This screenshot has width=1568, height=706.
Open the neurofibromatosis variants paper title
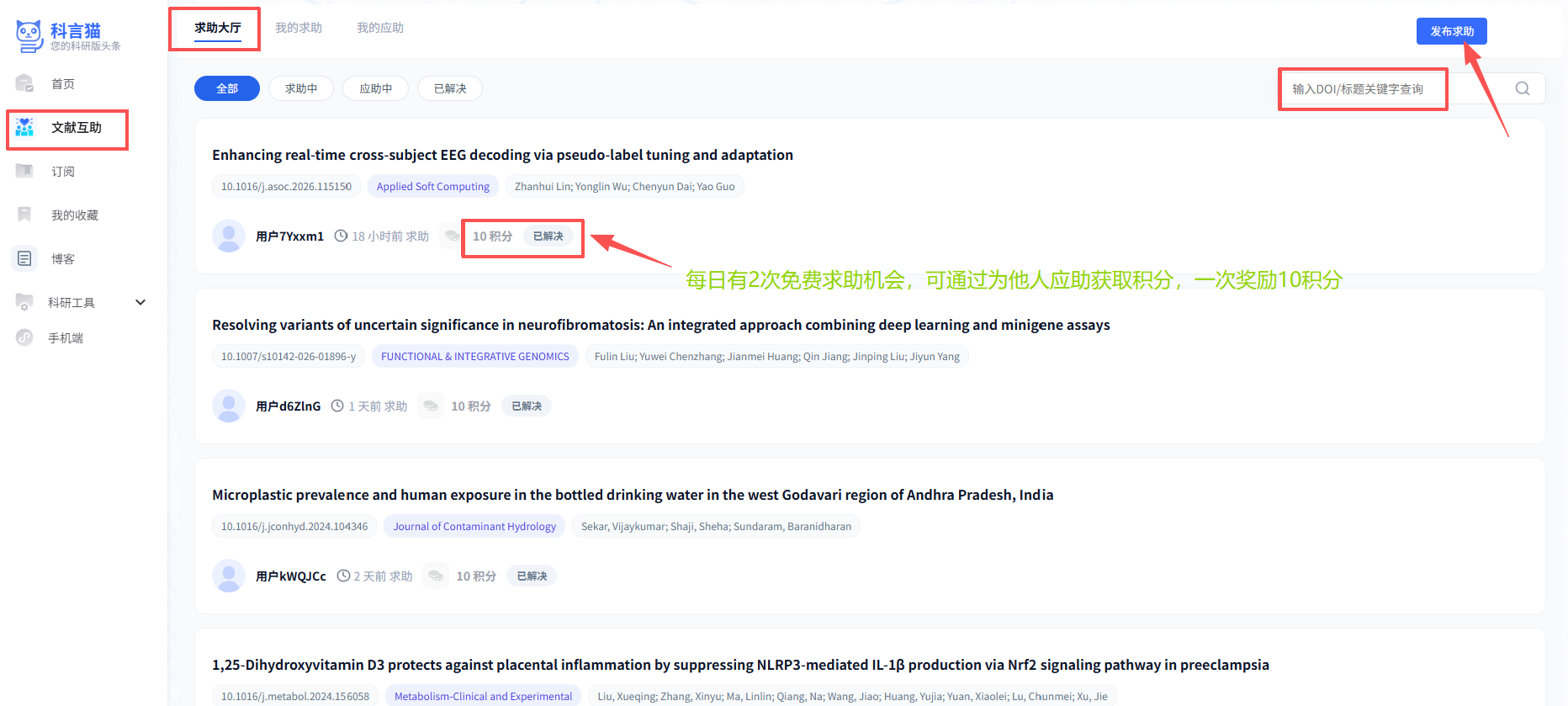pyautogui.click(x=661, y=325)
